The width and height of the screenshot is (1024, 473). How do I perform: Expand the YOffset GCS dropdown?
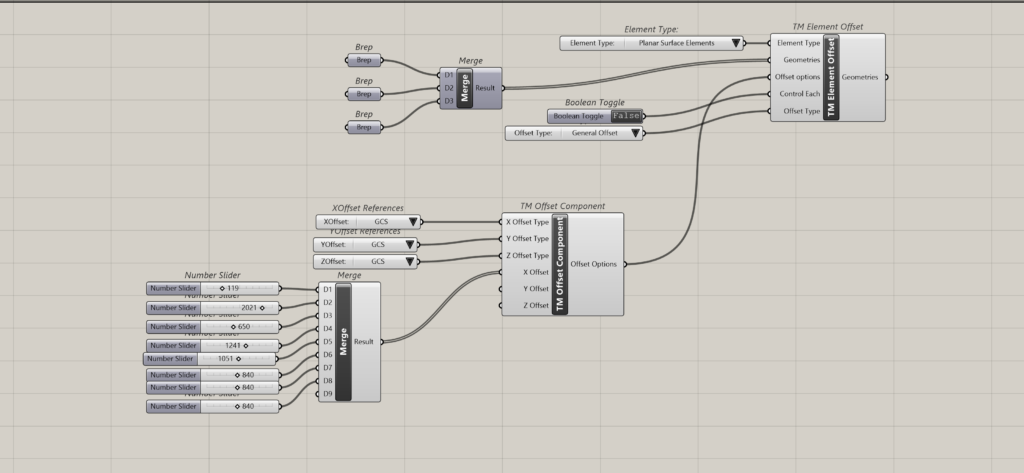pyautogui.click(x=409, y=244)
